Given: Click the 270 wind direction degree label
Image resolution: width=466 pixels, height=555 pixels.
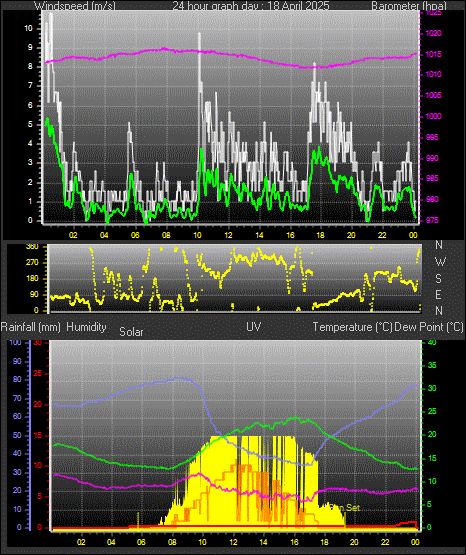Looking at the screenshot, I should pos(33,263).
